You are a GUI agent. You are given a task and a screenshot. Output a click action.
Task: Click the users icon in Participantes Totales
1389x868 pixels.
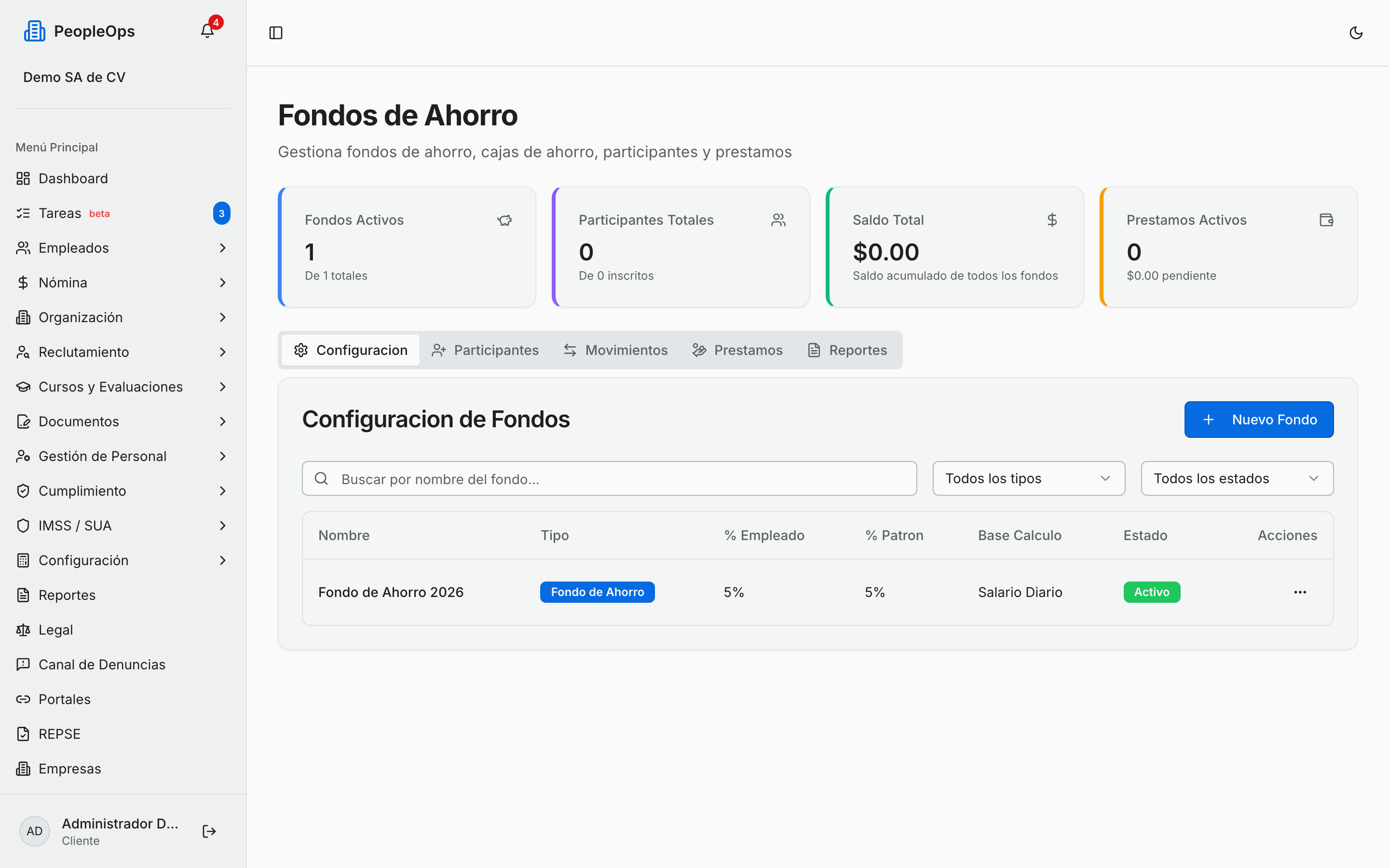pyautogui.click(x=778, y=220)
